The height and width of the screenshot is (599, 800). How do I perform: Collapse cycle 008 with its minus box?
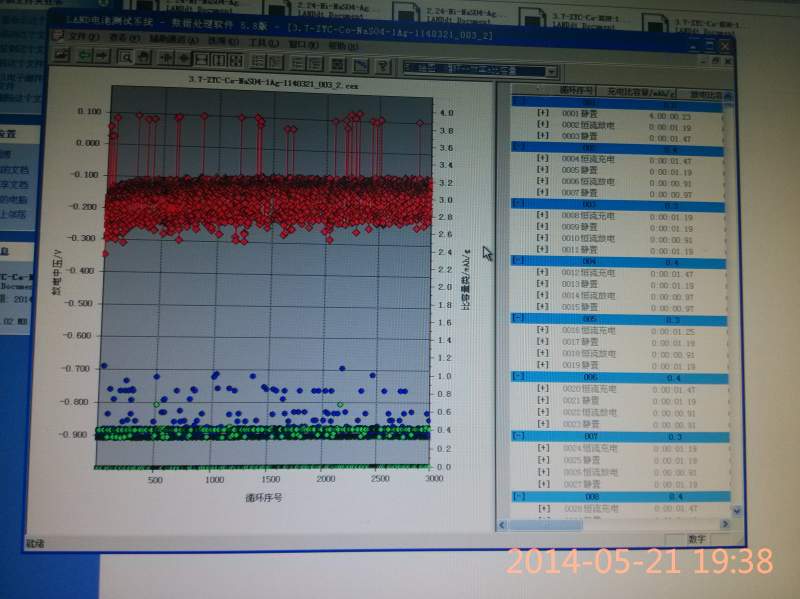[519, 496]
